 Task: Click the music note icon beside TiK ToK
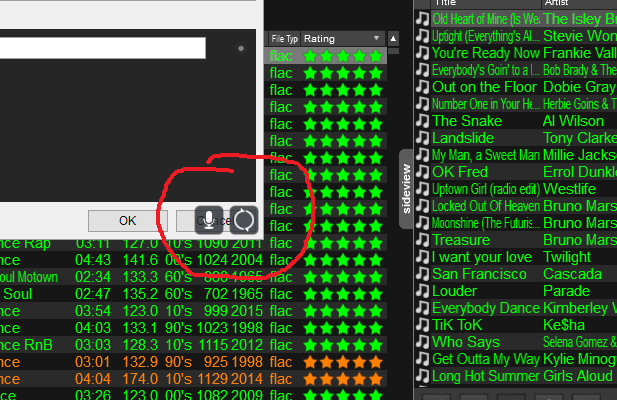pyautogui.click(x=423, y=325)
